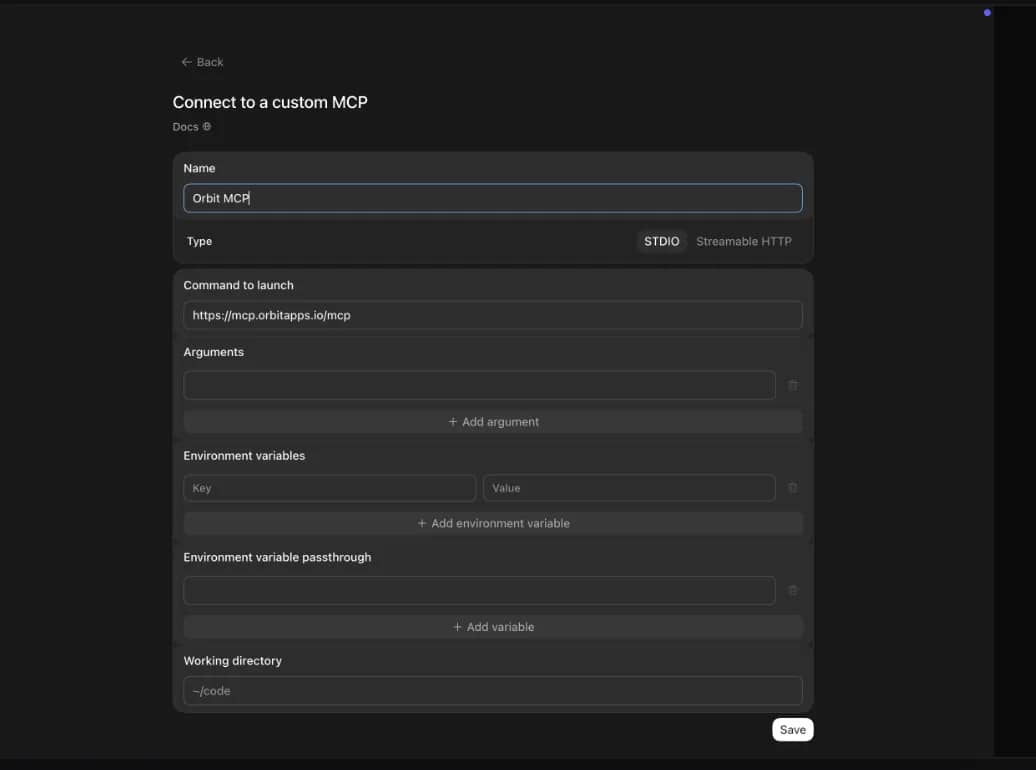Switch type to Streamable HTTP
Screen dimensions: 1036x770
tap(743, 241)
